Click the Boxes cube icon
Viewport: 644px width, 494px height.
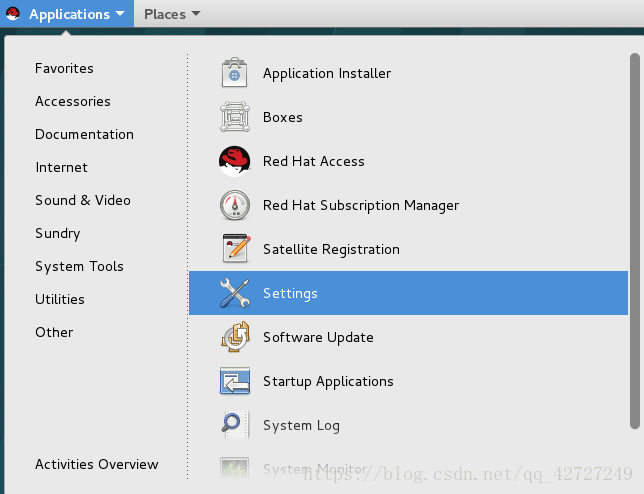tap(235, 117)
